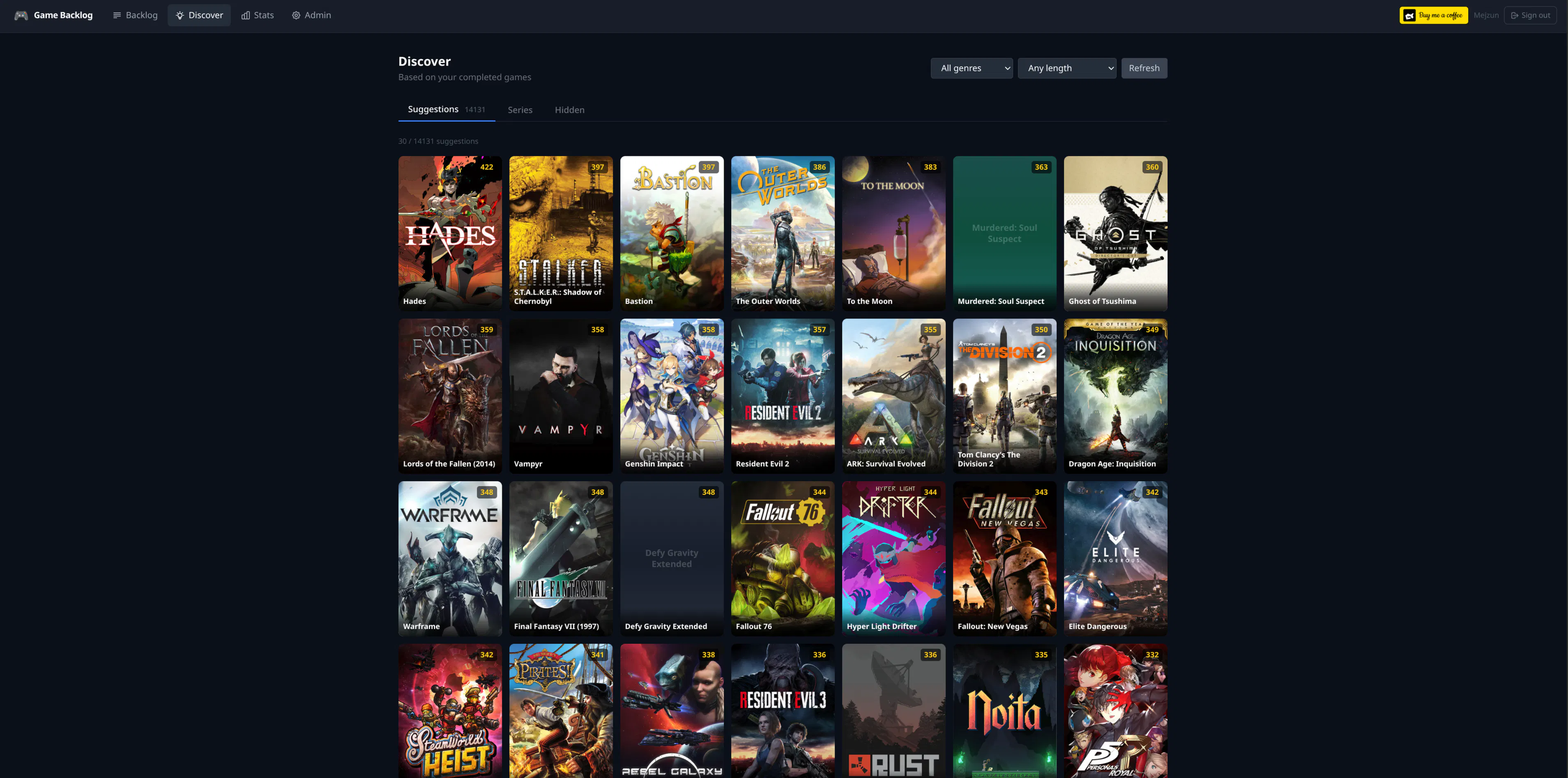Open the Dragon Age: Inquisition card
Image resolution: width=1568 pixels, height=778 pixels.
point(1115,396)
